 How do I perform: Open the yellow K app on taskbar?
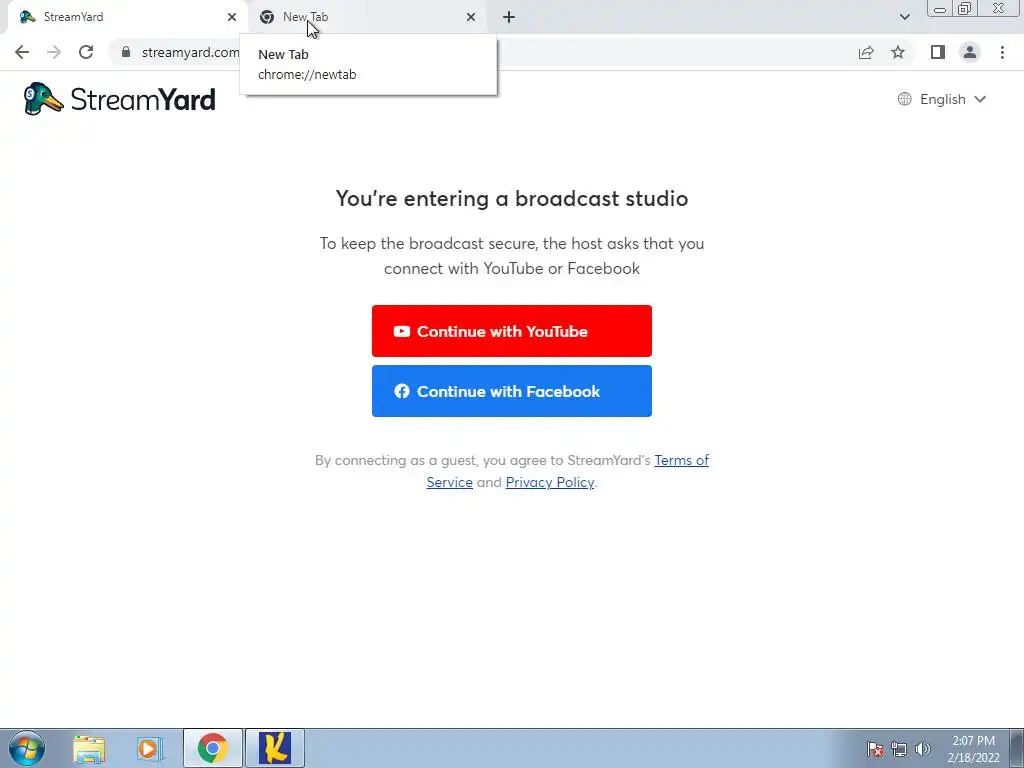coord(275,748)
